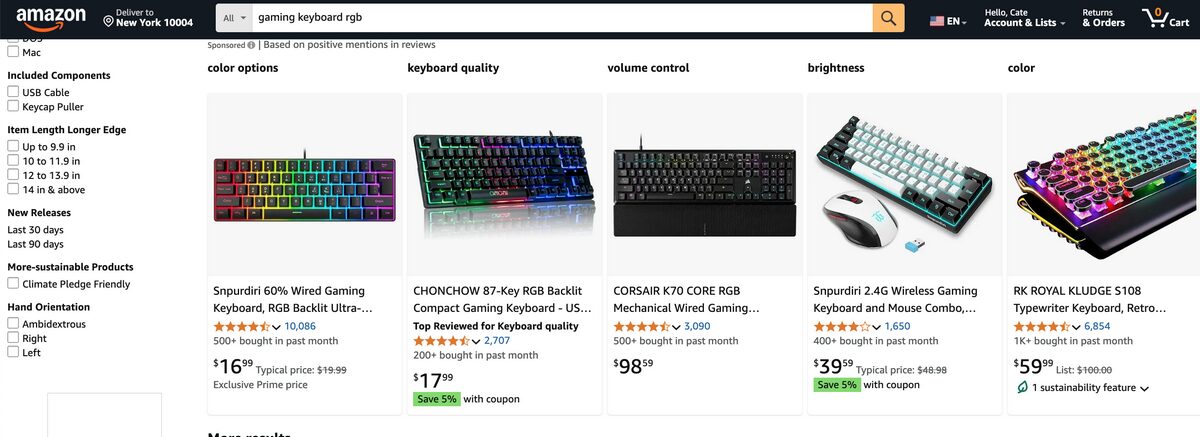Screen dimensions: 1200x437
Task: Click the delivery location pin icon
Action: coord(108,20)
